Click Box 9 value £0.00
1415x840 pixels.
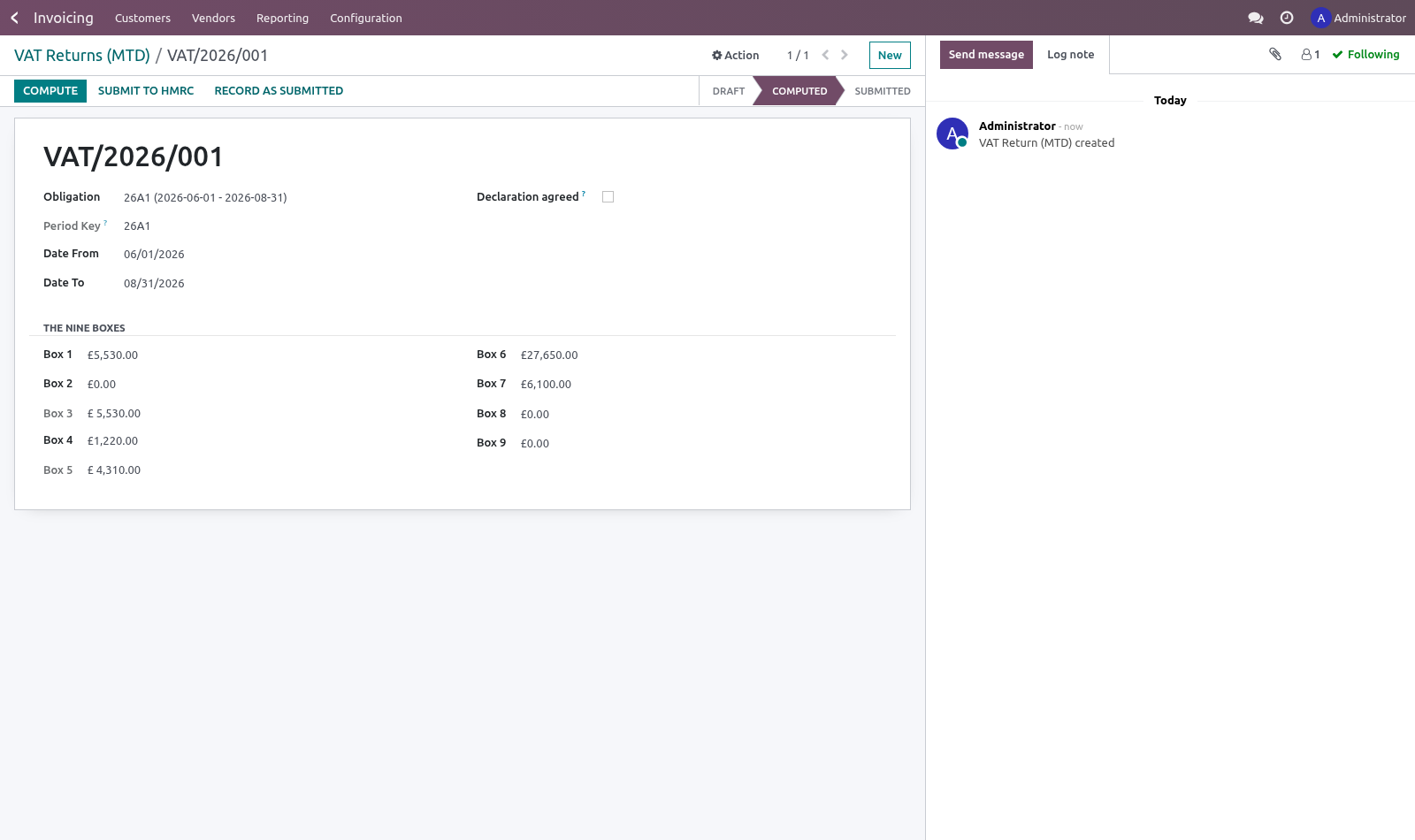[x=535, y=444]
